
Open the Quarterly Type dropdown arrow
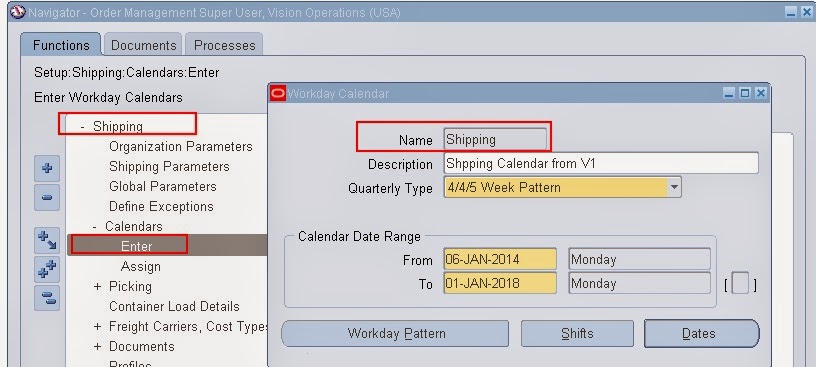(x=674, y=187)
